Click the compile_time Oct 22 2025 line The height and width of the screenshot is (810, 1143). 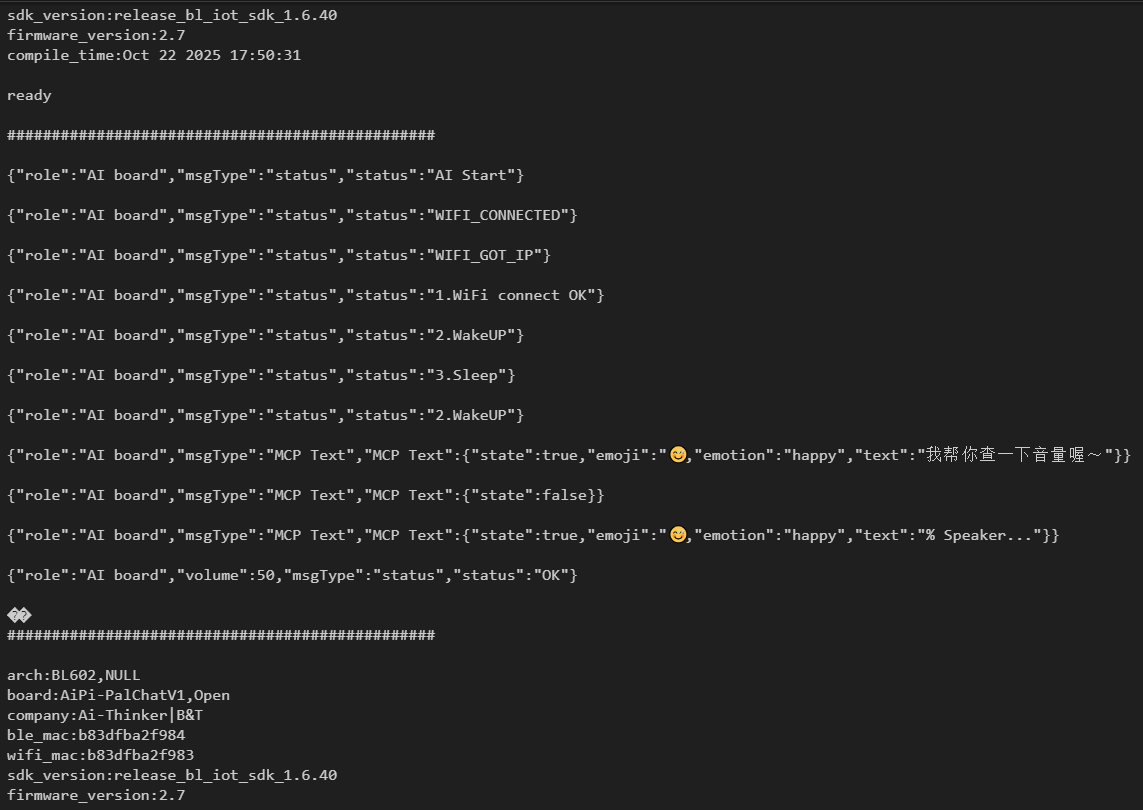coord(154,55)
